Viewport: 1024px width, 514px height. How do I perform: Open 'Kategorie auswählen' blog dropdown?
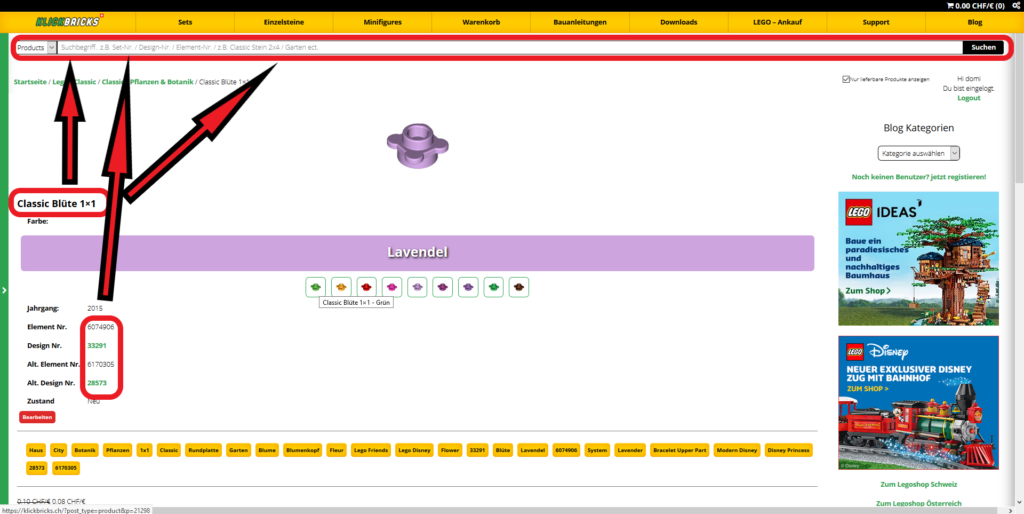coord(918,153)
